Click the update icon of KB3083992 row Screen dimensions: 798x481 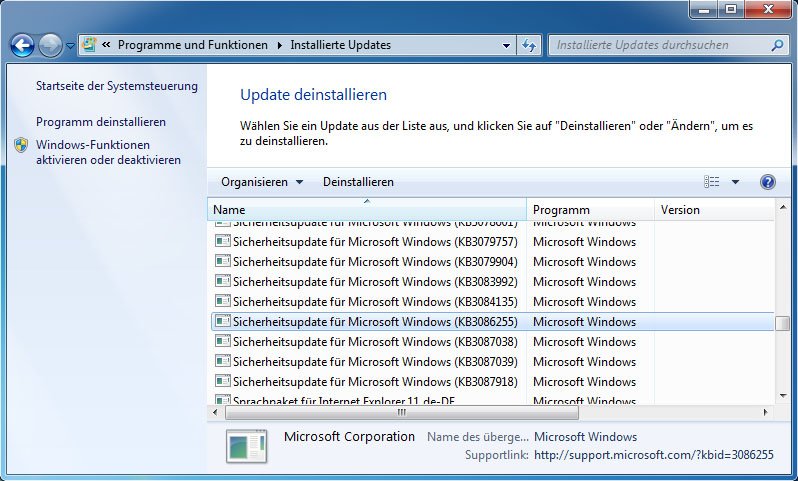[x=222, y=280]
